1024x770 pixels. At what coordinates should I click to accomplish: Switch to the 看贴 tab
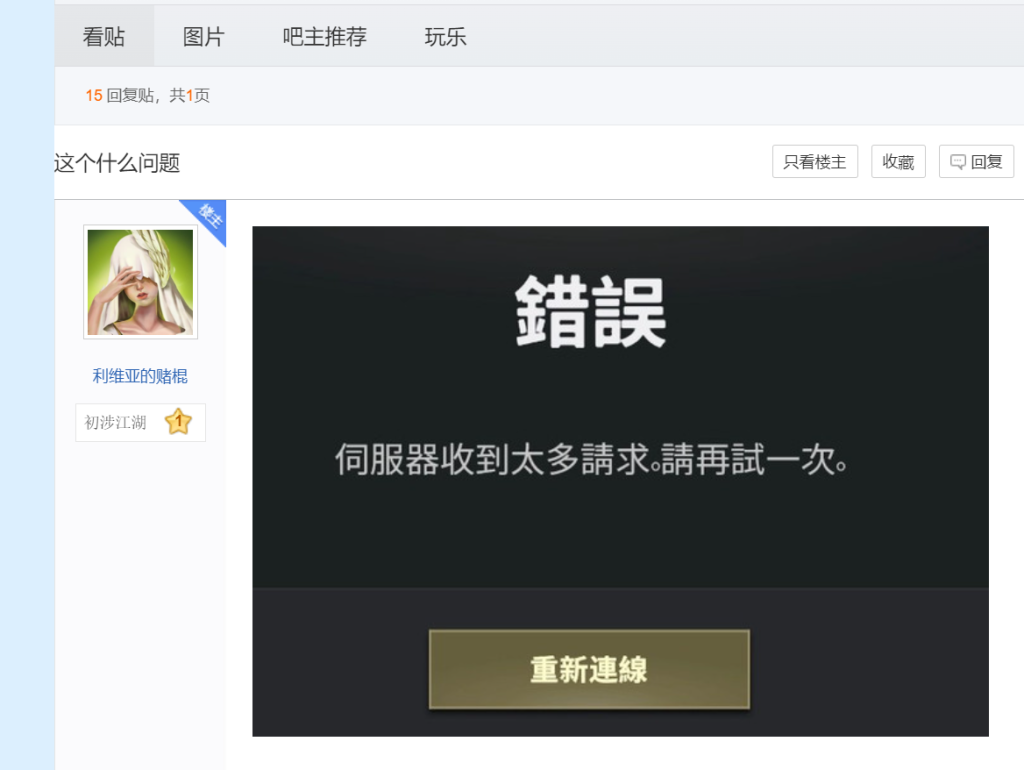pyautogui.click(x=104, y=37)
